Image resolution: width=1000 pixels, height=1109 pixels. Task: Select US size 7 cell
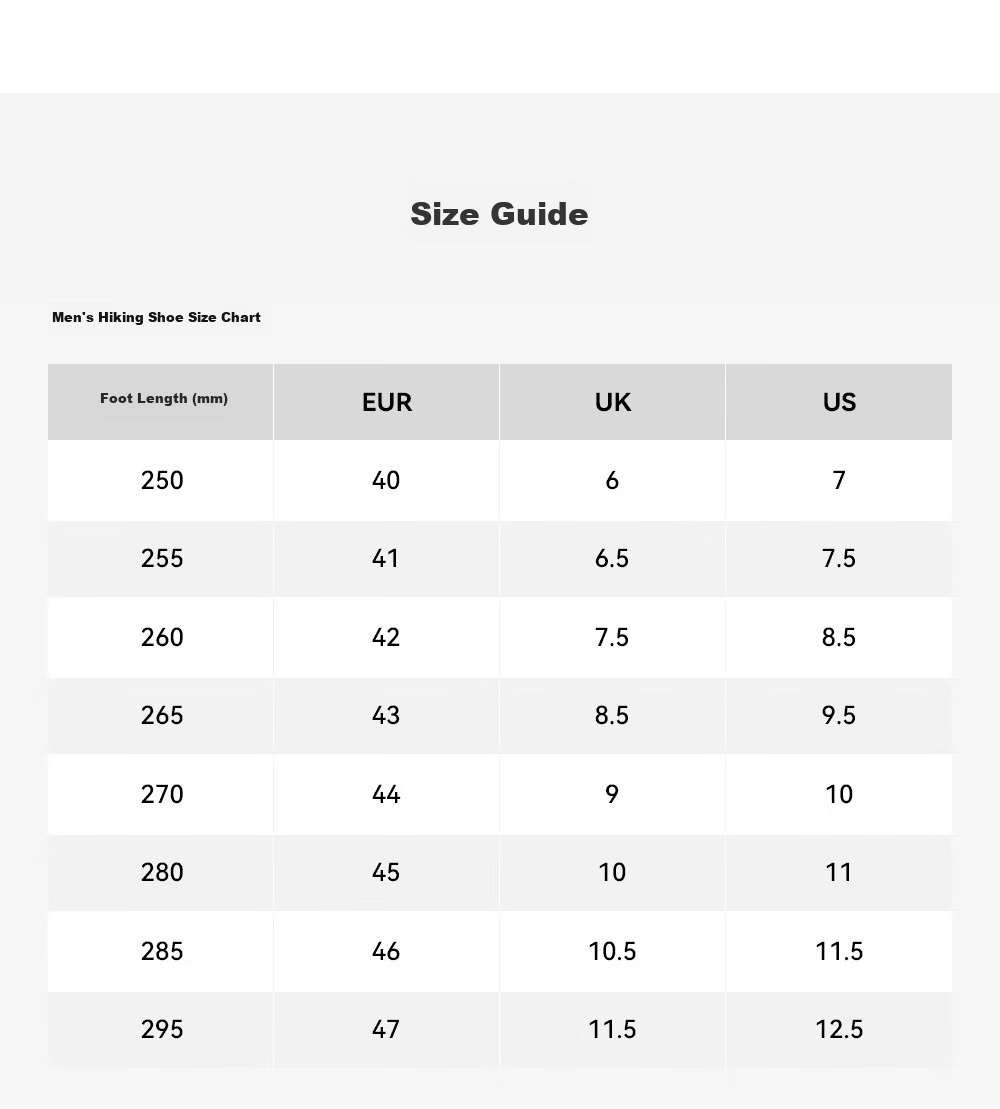[x=839, y=480]
